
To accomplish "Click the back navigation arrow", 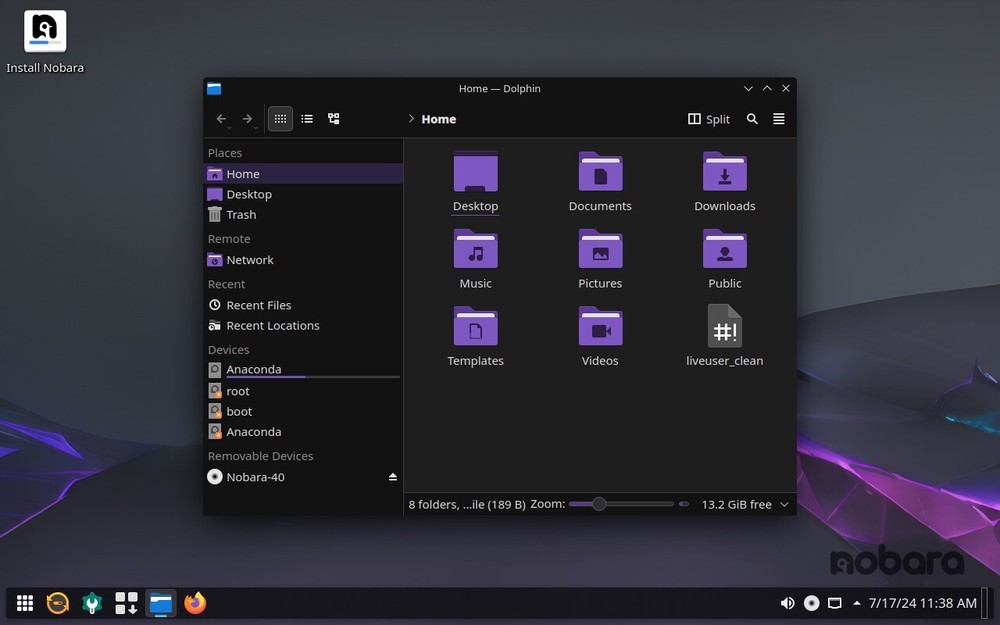I will coord(221,117).
